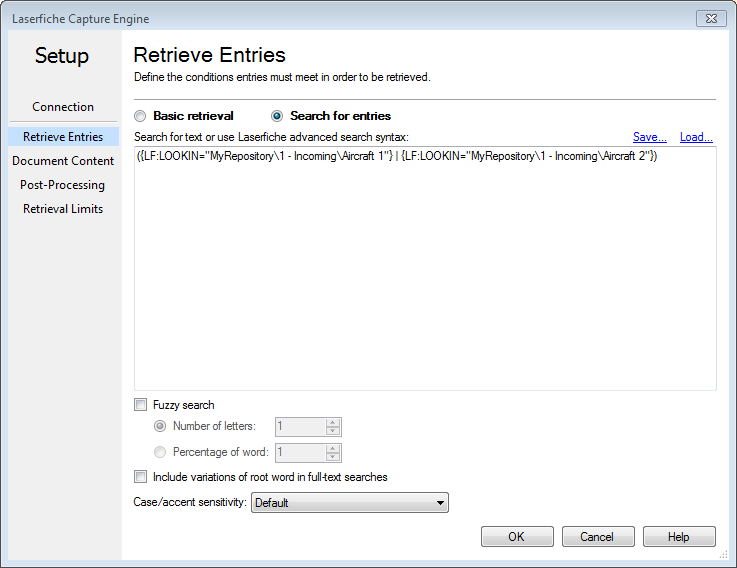Screen dimensions: 737x568
Task: Select the Retrieve Entries sidebar item
Action: (63, 137)
